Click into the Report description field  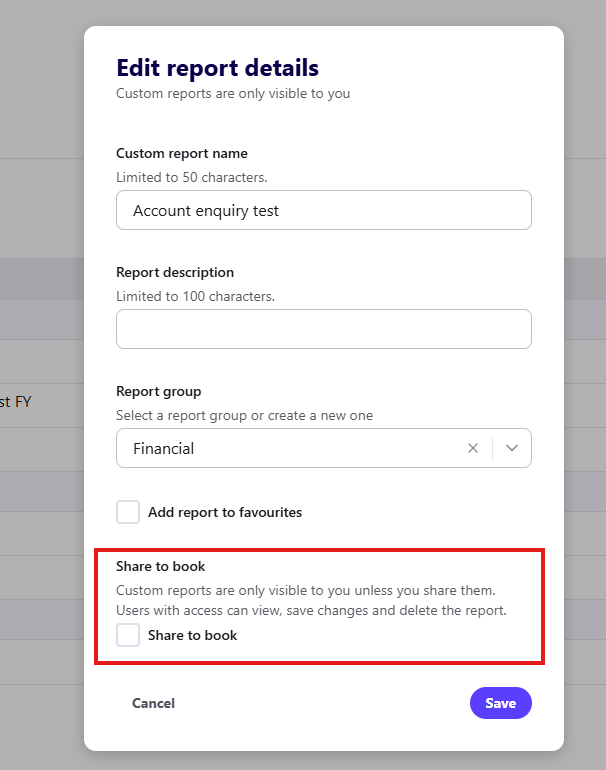(323, 329)
